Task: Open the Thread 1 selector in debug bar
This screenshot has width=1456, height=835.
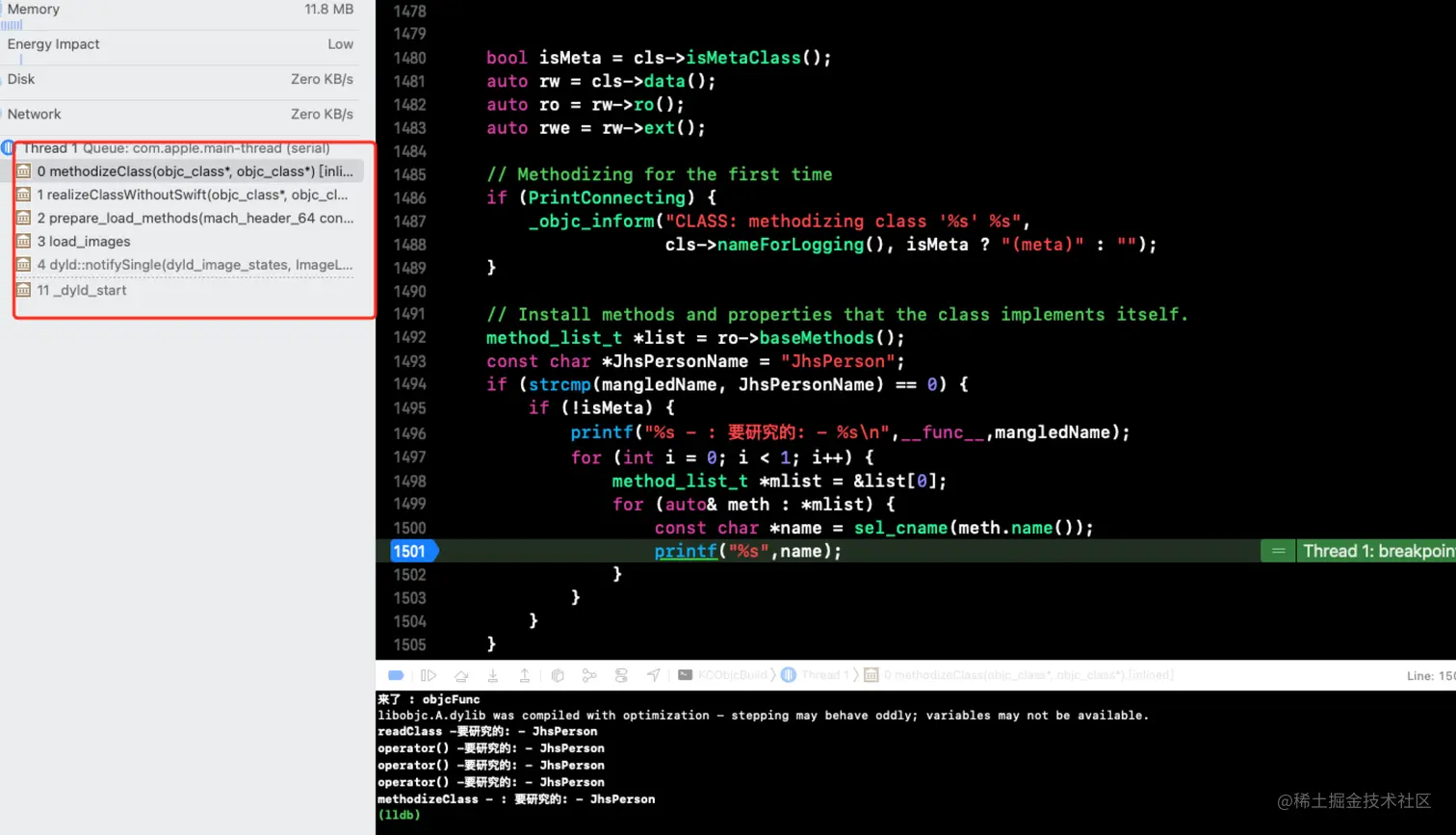Action: [816, 675]
